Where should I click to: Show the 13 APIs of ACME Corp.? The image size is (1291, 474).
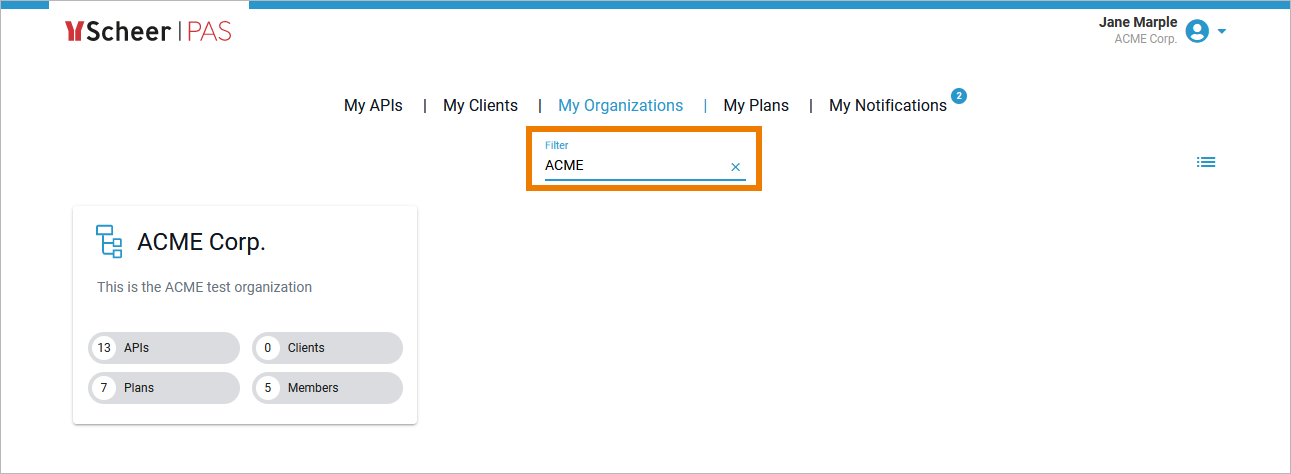[x=165, y=348]
